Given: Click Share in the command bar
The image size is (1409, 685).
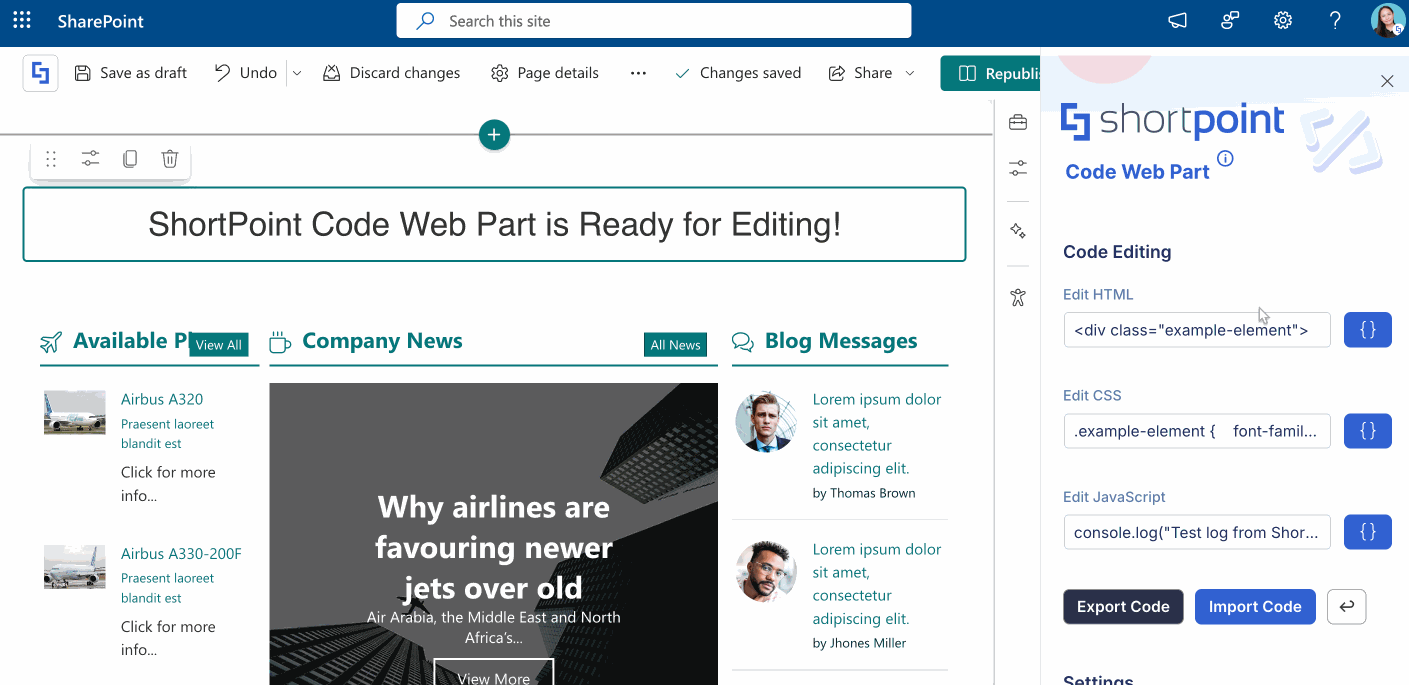Looking at the screenshot, I should point(860,73).
